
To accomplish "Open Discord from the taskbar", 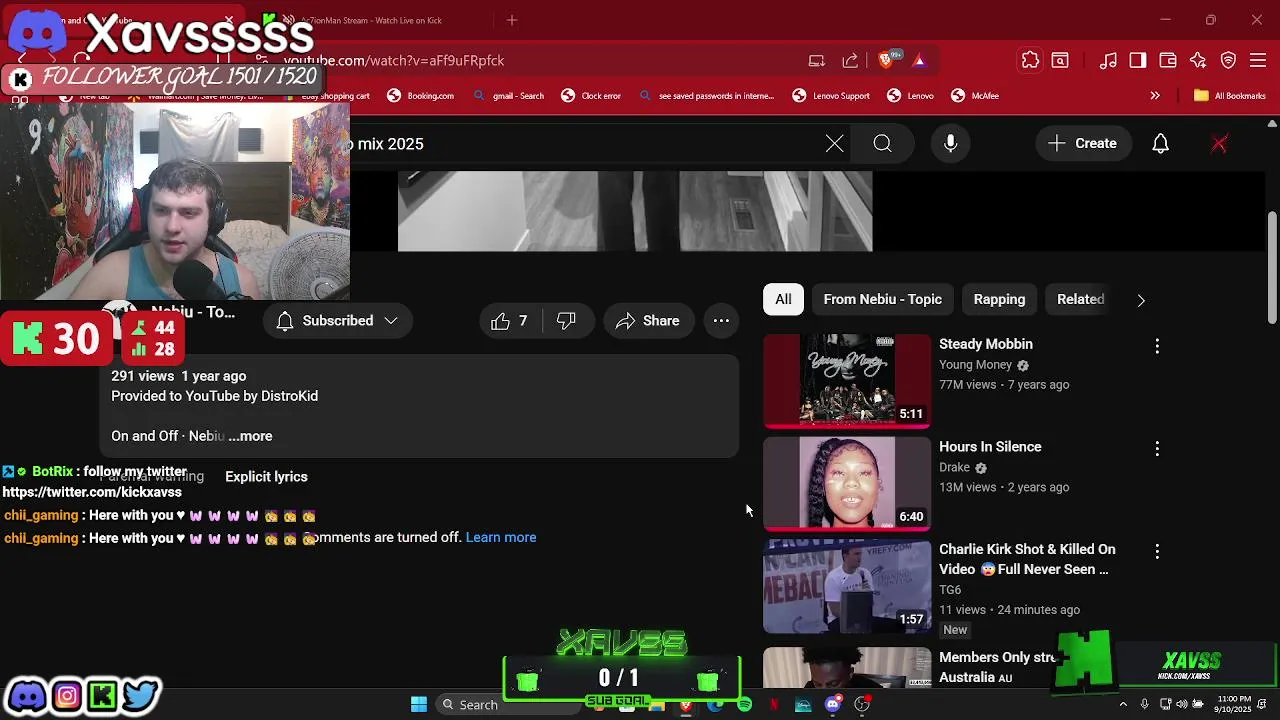I will pyautogui.click(x=833, y=705).
